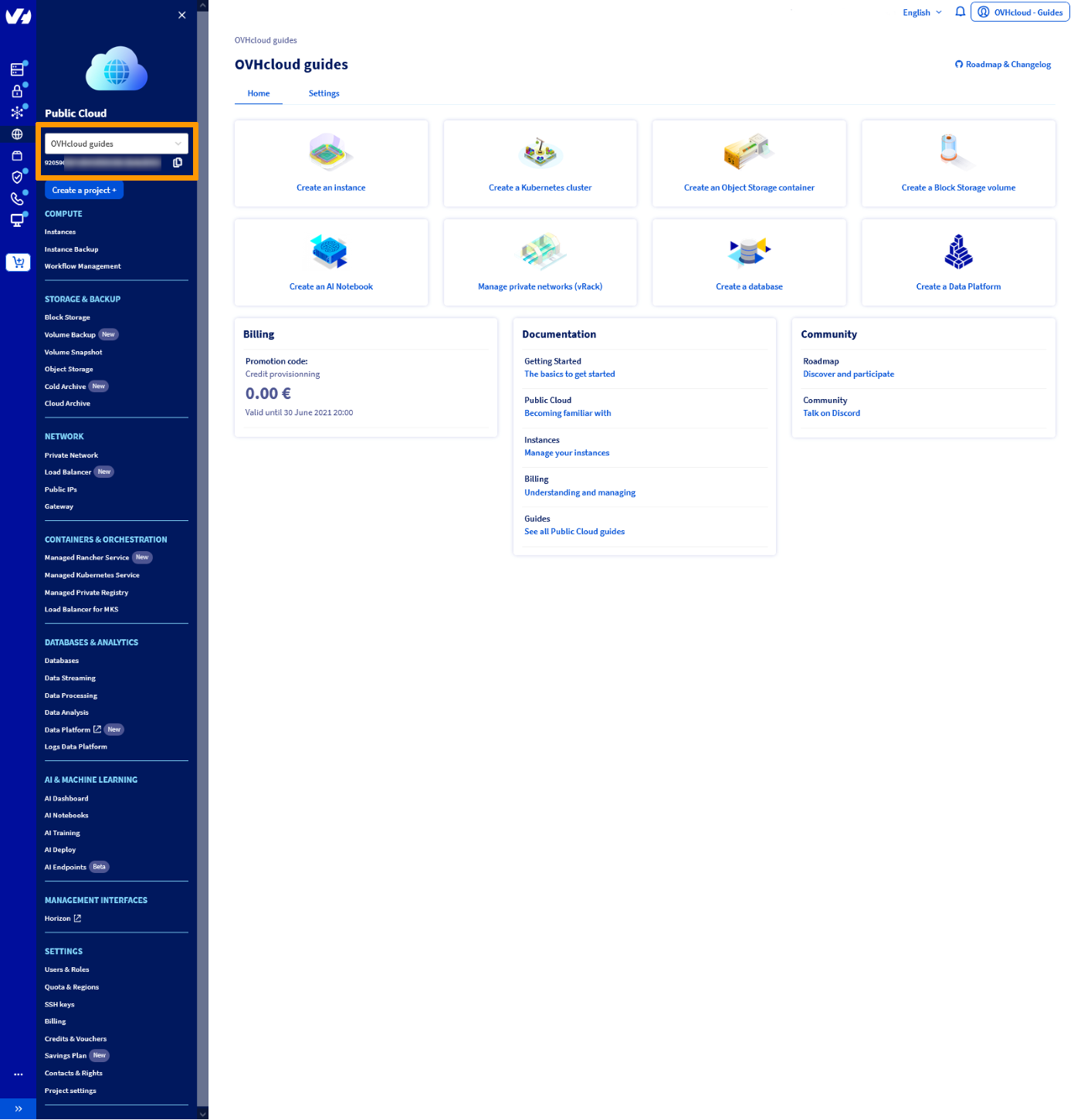Open the OVHcloud - Guides account button
The image size is (1081, 1120).
coord(1020,12)
